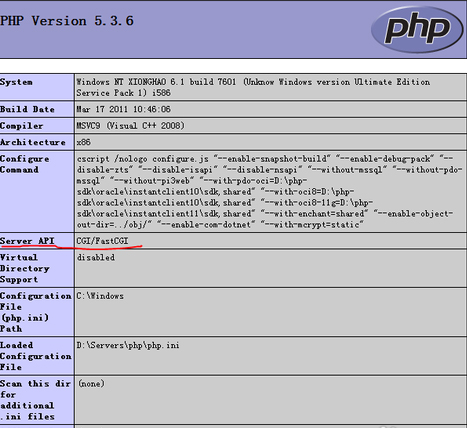The height and width of the screenshot is (428, 467).
Task: Click the CGI/FastCGI value
Action: pos(102,241)
